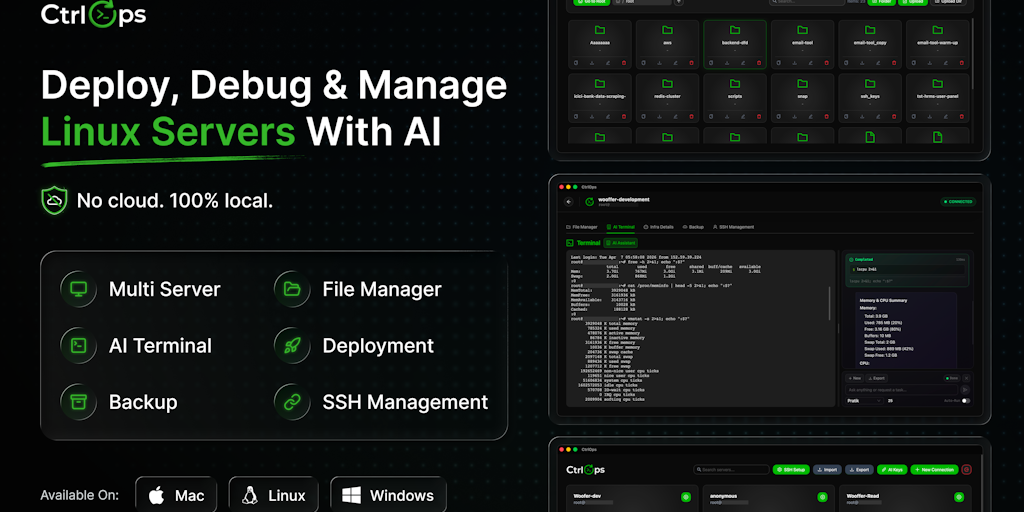Open the Pratik model dropdown
1024x512 pixels.
click(864, 400)
